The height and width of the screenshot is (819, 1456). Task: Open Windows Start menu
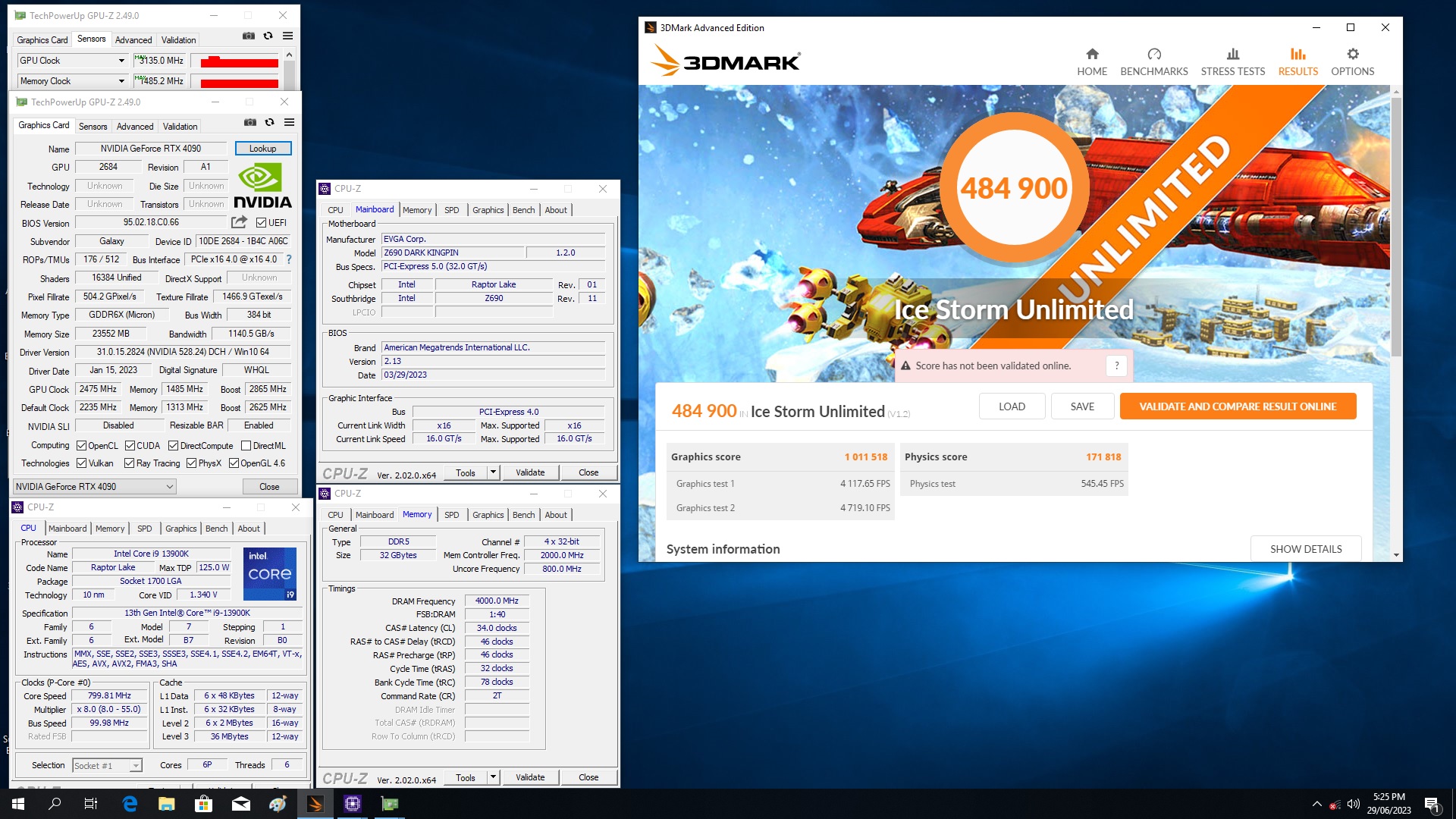18,804
